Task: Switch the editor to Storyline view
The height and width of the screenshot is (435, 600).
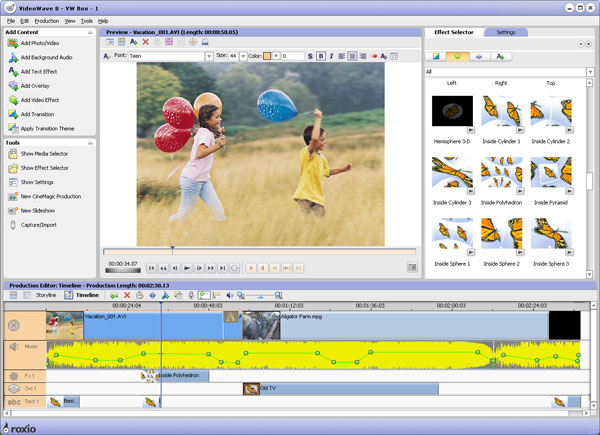Action: pos(46,295)
